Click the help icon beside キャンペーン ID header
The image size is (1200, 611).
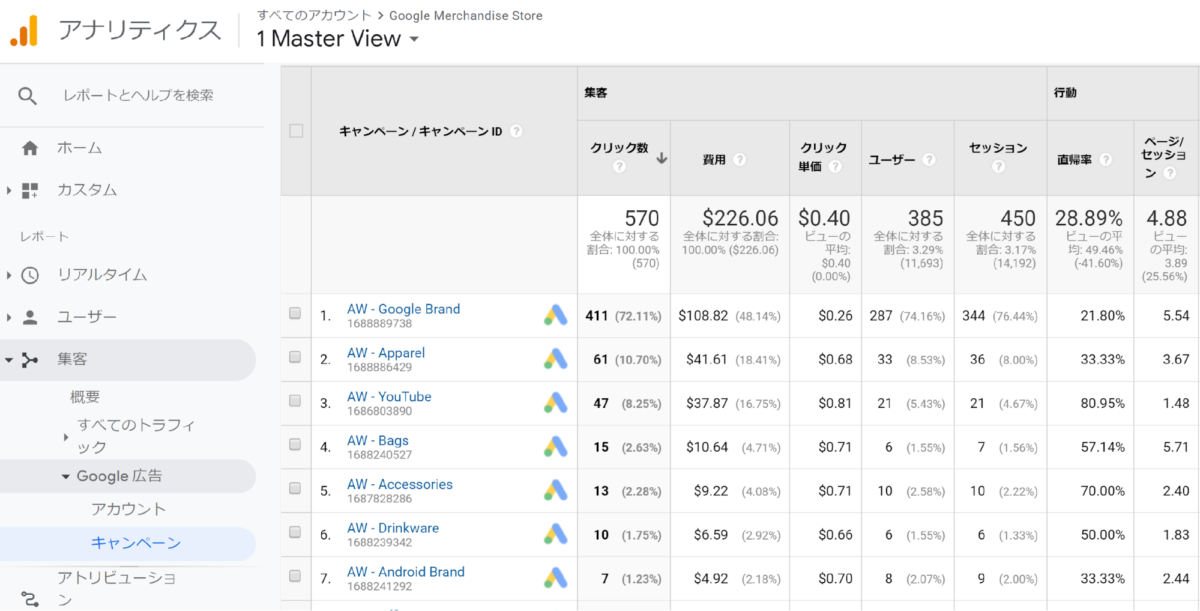coord(516,131)
